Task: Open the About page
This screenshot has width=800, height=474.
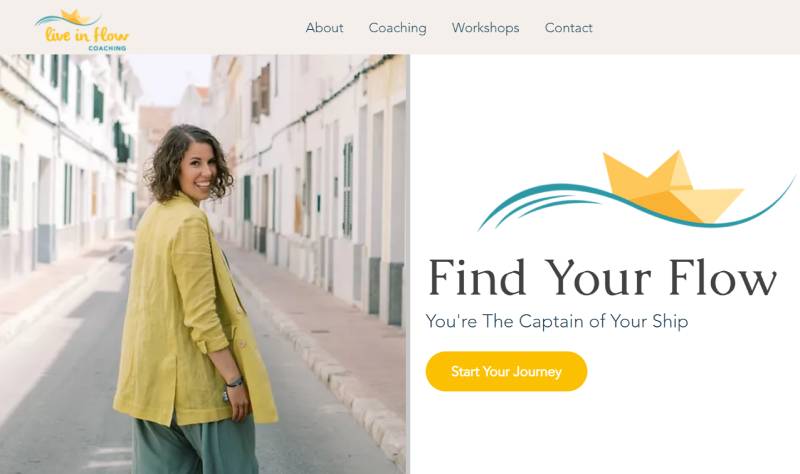Action: tap(324, 28)
